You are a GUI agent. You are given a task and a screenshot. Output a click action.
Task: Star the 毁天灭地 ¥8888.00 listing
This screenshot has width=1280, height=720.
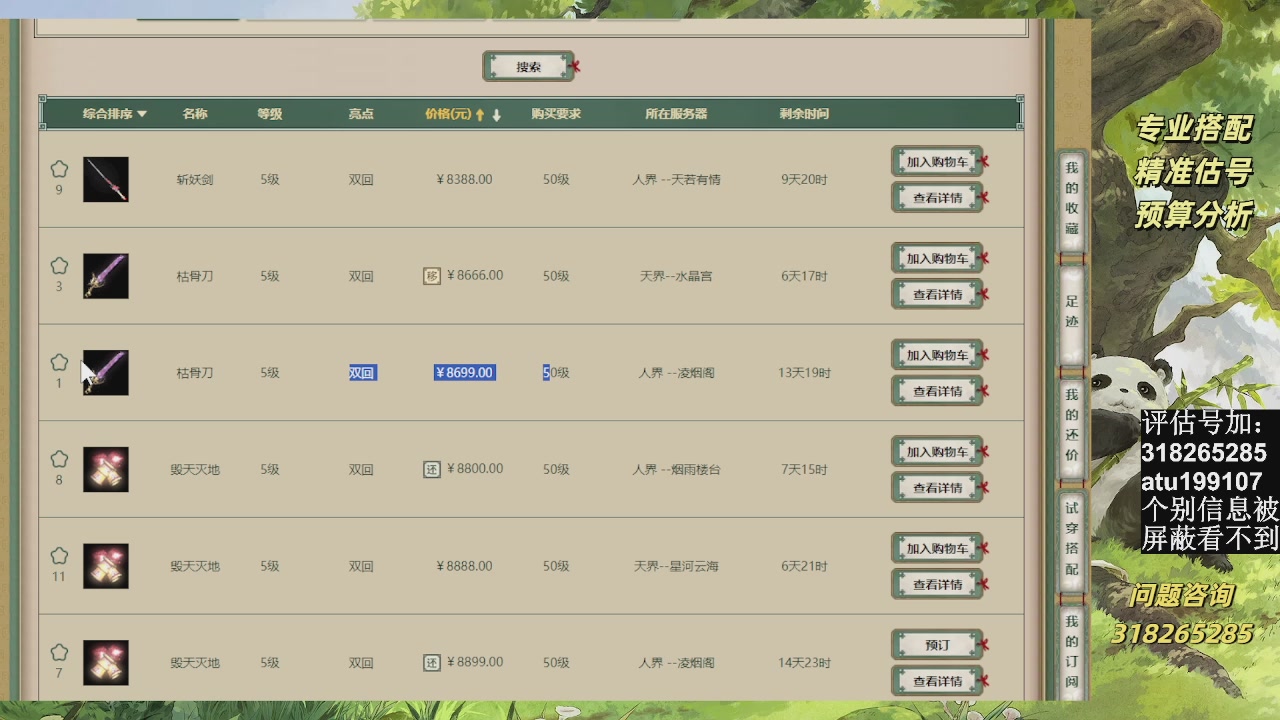click(x=59, y=556)
